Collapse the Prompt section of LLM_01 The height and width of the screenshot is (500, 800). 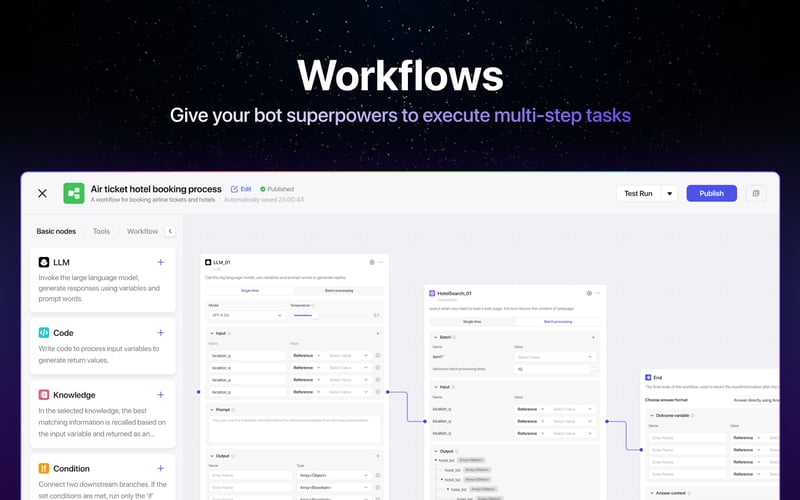(212, 410)
